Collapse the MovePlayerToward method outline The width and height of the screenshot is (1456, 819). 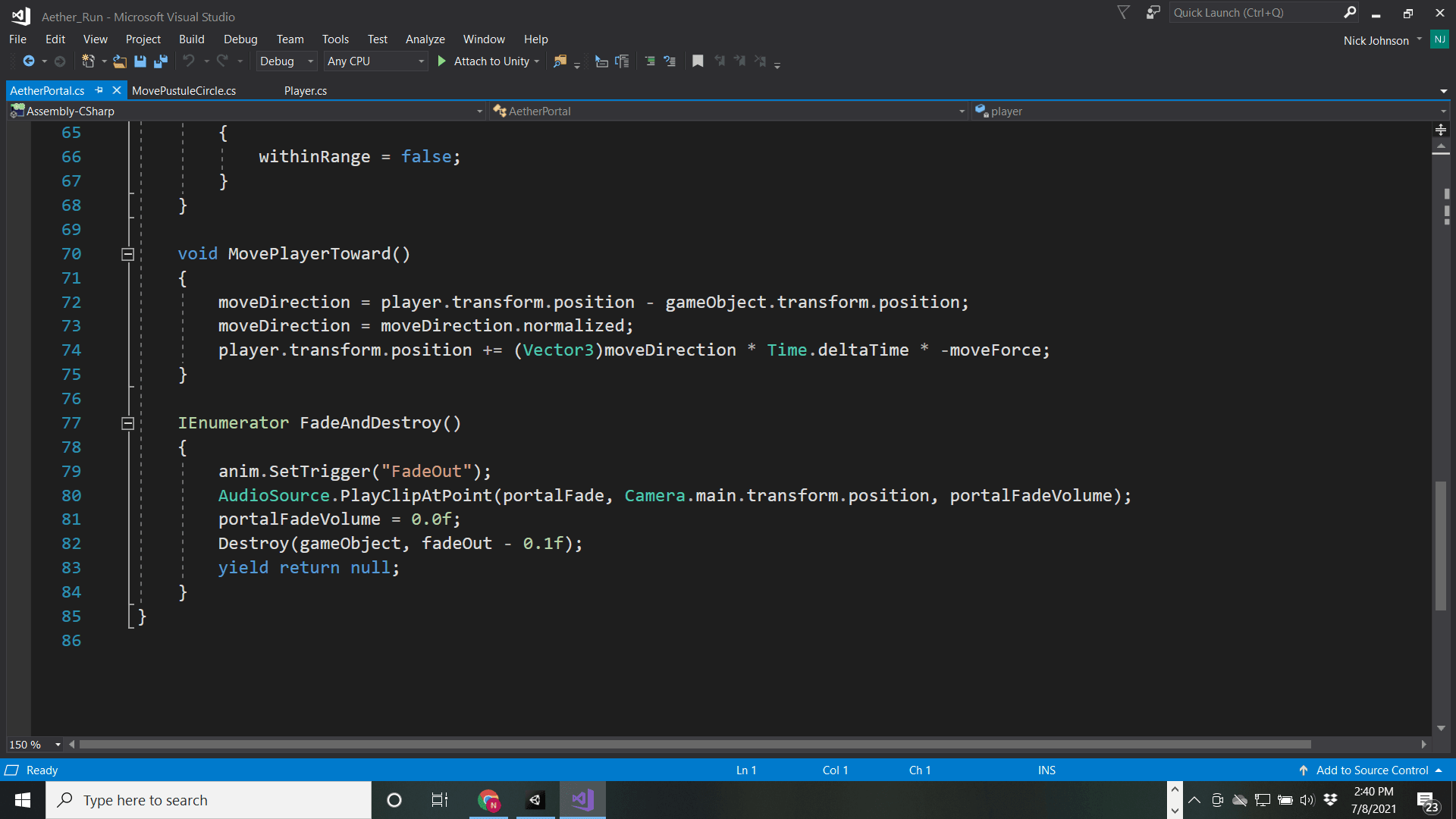(x=128, y=254)
